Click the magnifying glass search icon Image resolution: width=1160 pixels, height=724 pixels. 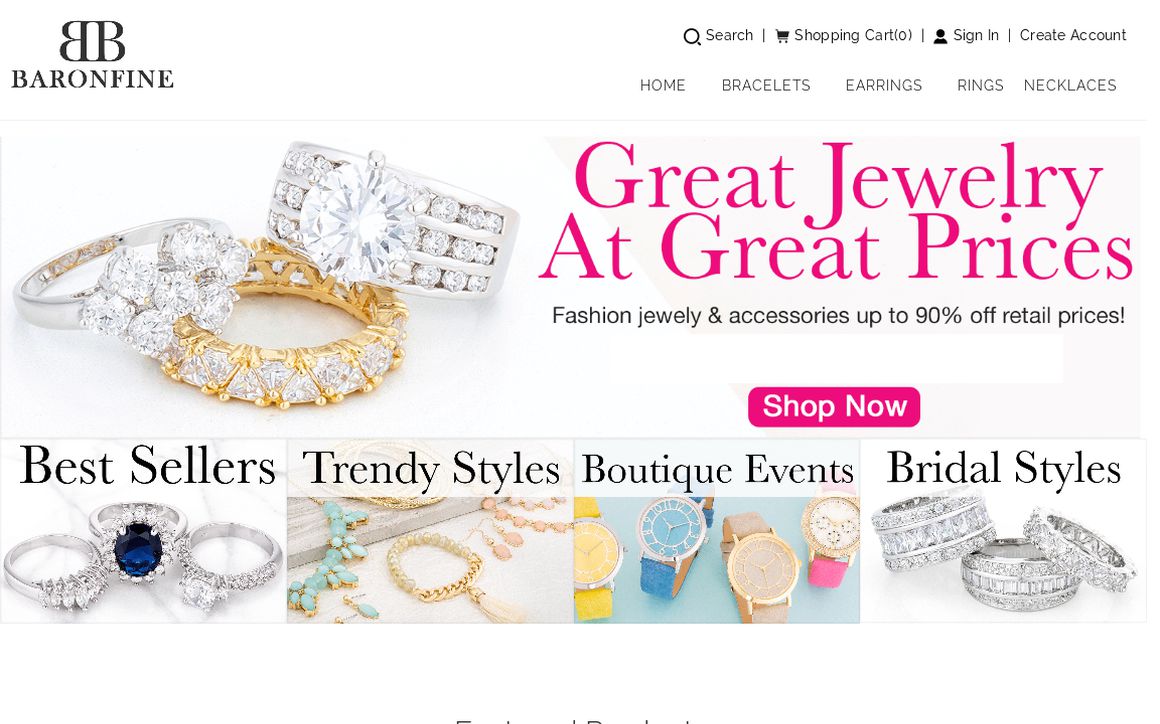(691, 36)
